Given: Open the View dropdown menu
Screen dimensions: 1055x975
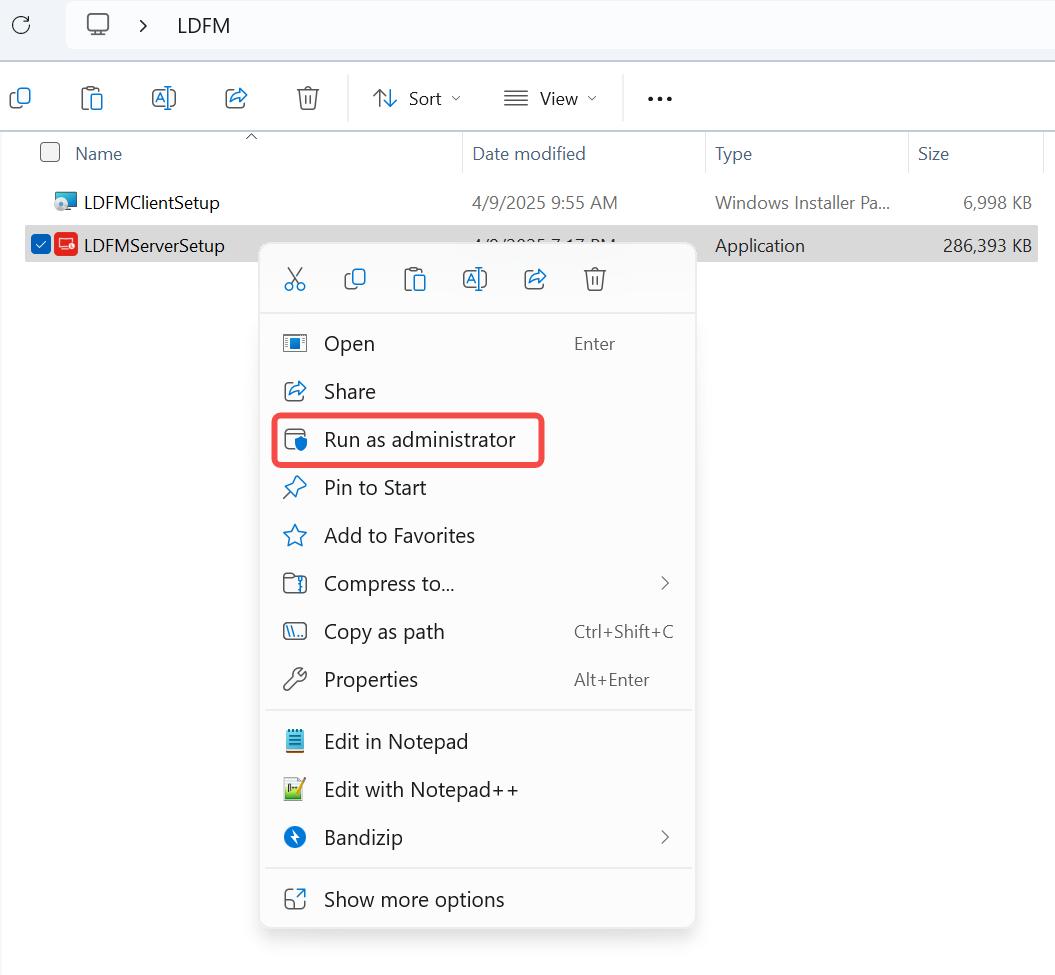Looking at the screenshot, I should [x=550, y=98].
